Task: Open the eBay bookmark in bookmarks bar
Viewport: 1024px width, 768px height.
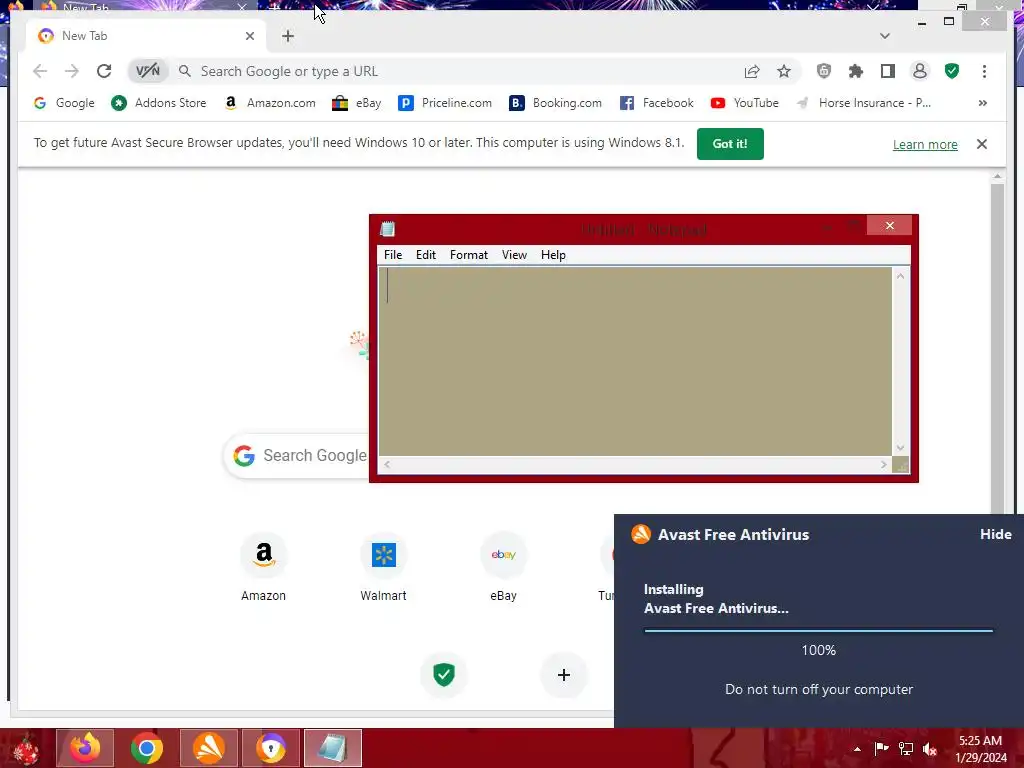Action: click(x=357, y=103)
